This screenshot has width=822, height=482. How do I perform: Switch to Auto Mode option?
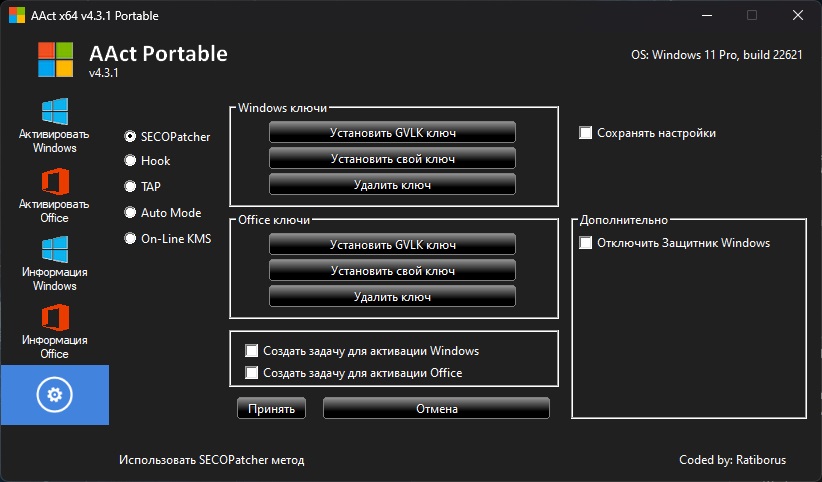pyautogui.click(x=130, y=212)
